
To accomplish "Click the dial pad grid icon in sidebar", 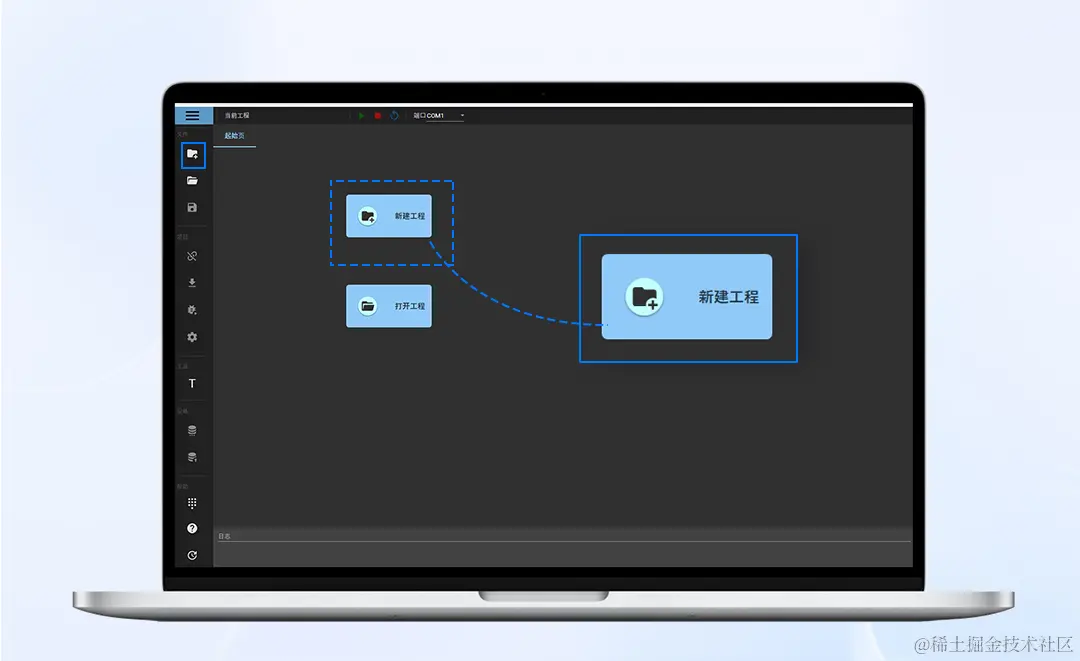I will point(192,503).
